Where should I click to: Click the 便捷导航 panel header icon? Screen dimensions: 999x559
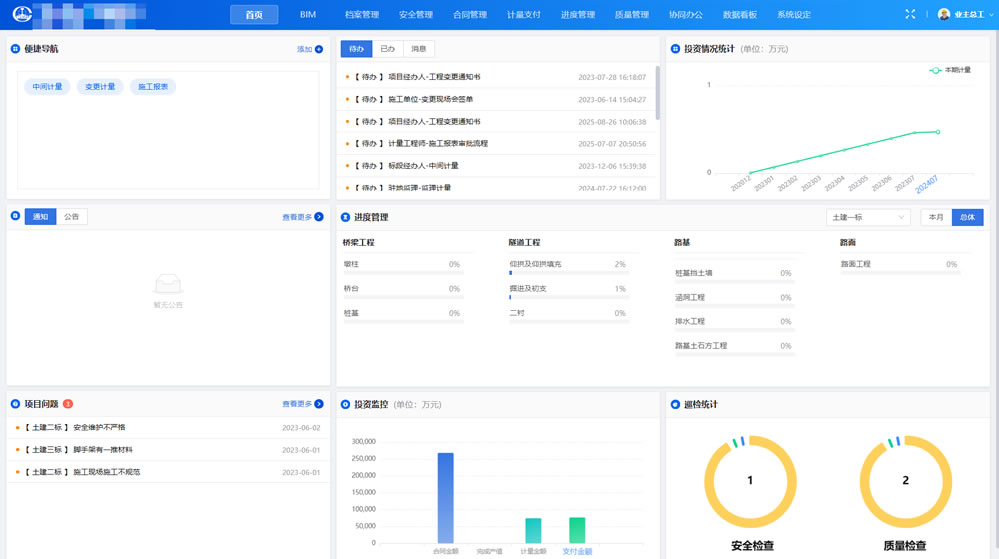[x=15, y=49]
